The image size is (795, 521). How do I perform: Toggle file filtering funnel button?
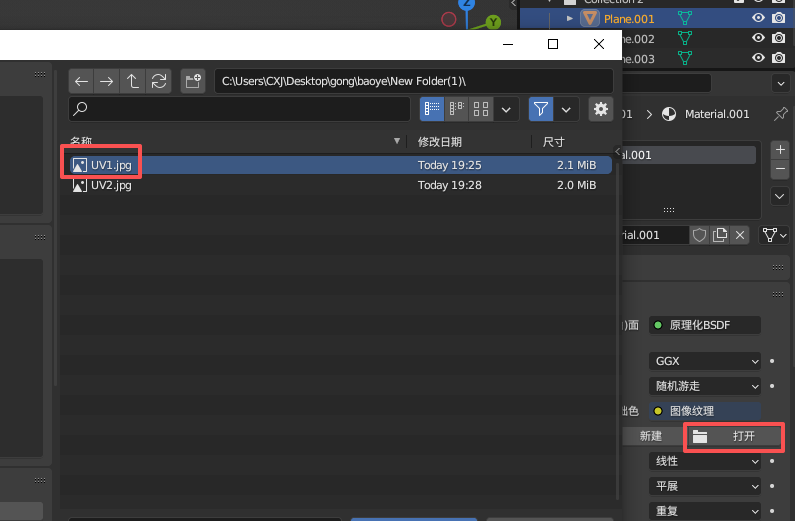(x=541, y=109)
